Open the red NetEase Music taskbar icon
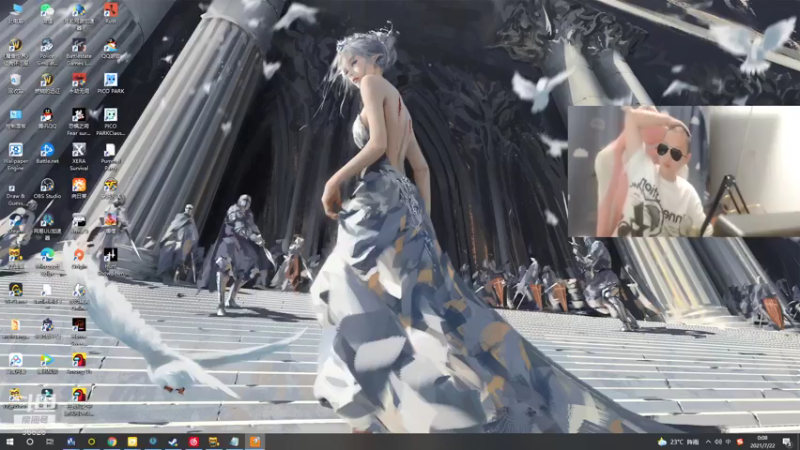 coord(193,442)
